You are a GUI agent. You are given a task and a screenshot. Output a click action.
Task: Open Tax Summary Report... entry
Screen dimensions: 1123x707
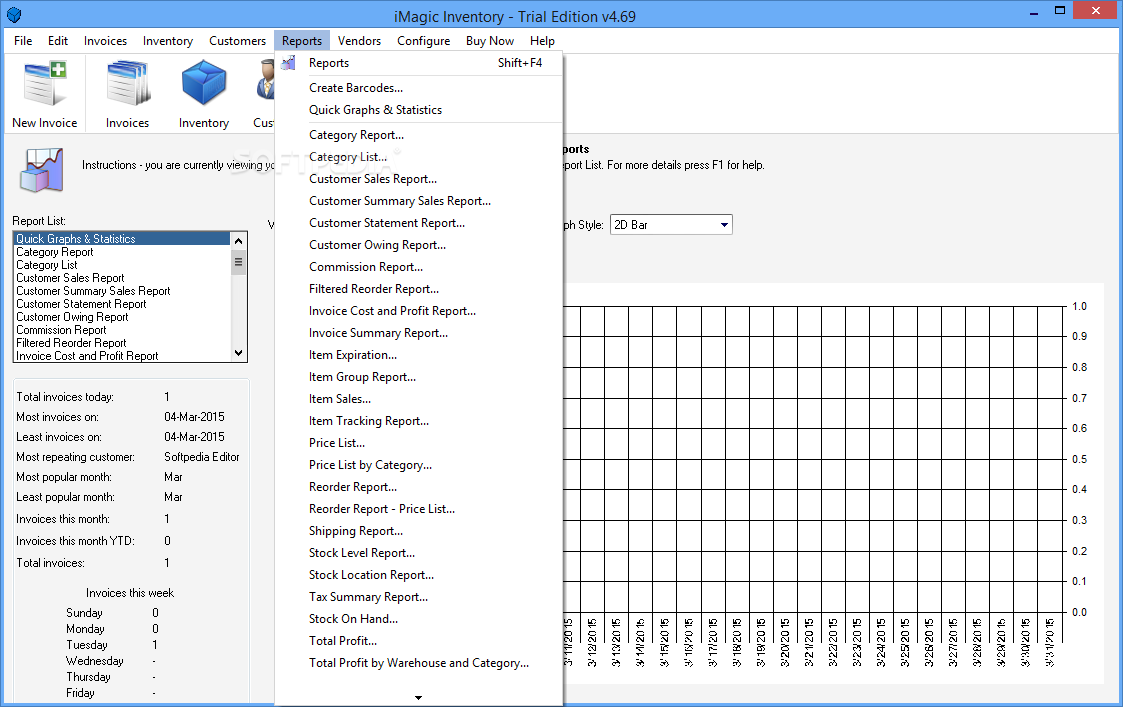419,597
